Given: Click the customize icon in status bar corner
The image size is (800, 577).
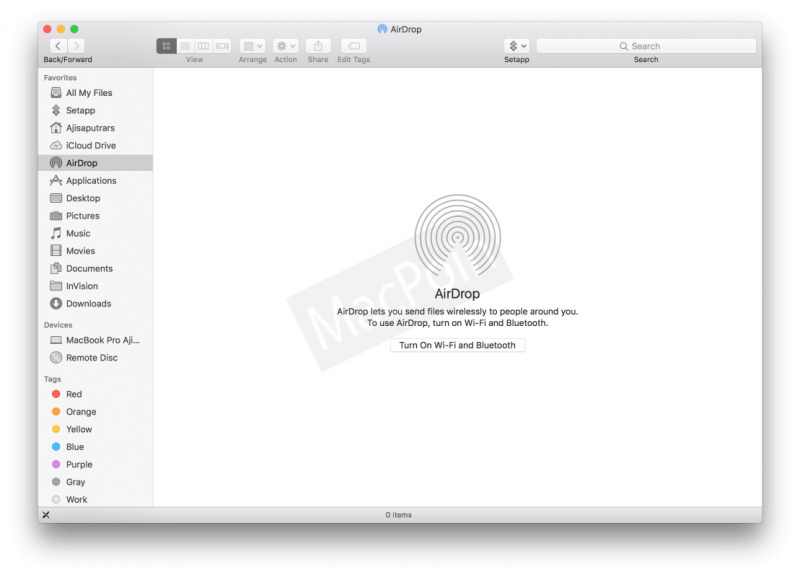Looking at the screenshot, I should 46,515.
